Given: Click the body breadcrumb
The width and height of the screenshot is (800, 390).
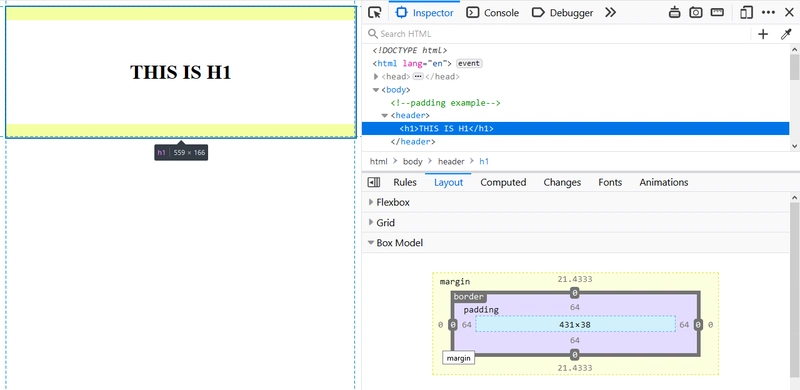Looking at the screenshot, I should 413,161.
